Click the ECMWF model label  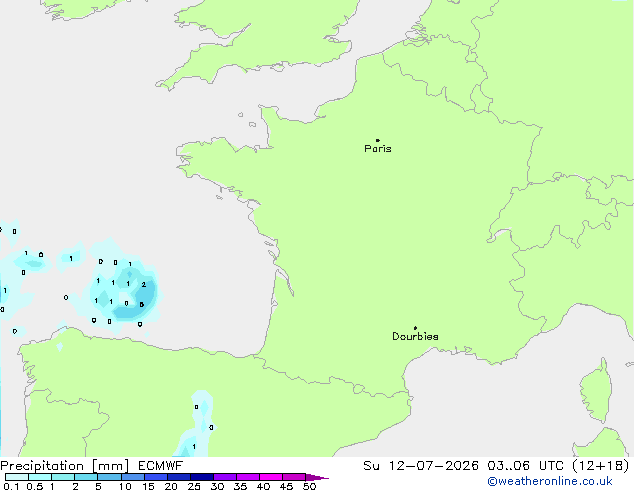click(x=161, y=466)
